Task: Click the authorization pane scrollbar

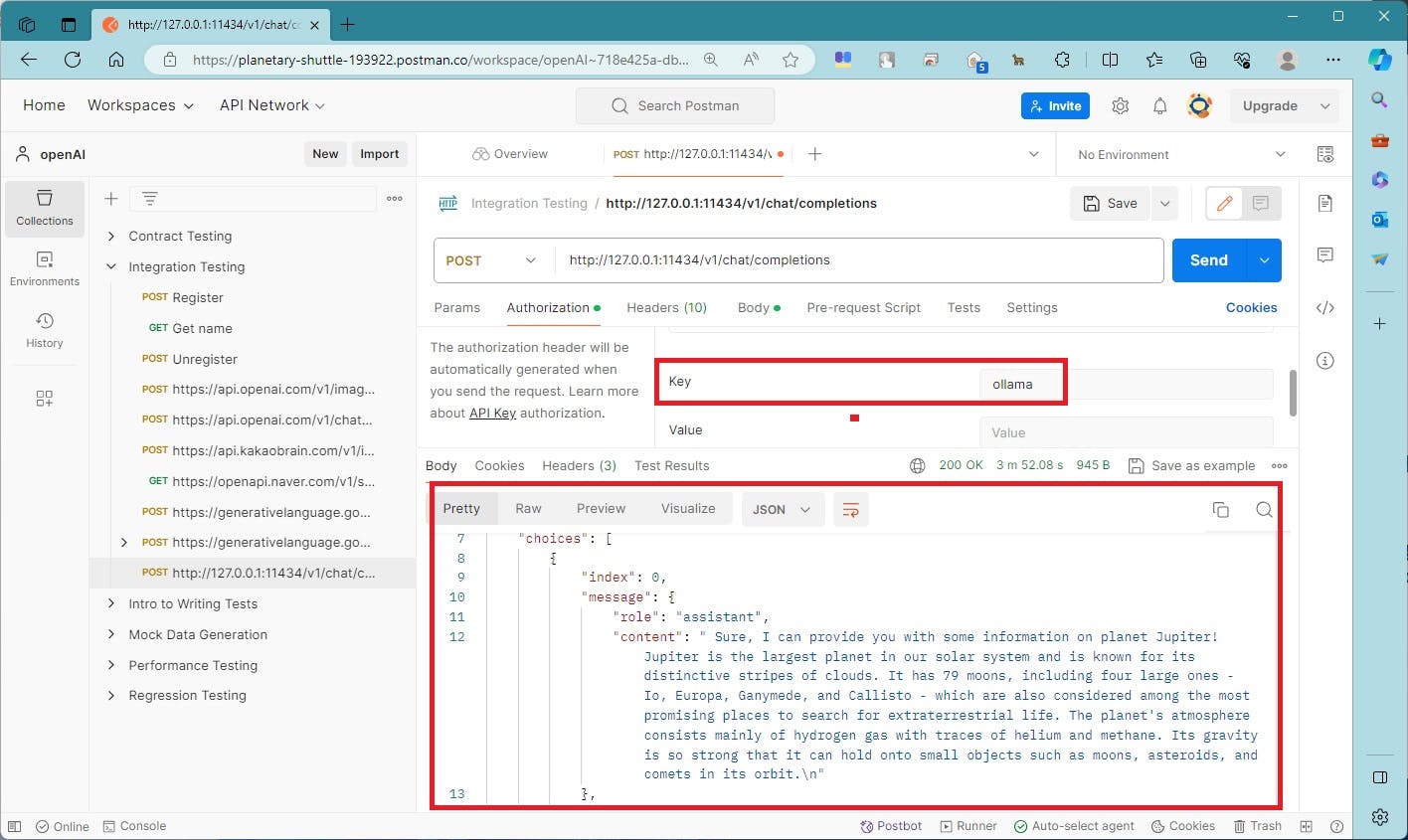Action: pos(1293,394)
